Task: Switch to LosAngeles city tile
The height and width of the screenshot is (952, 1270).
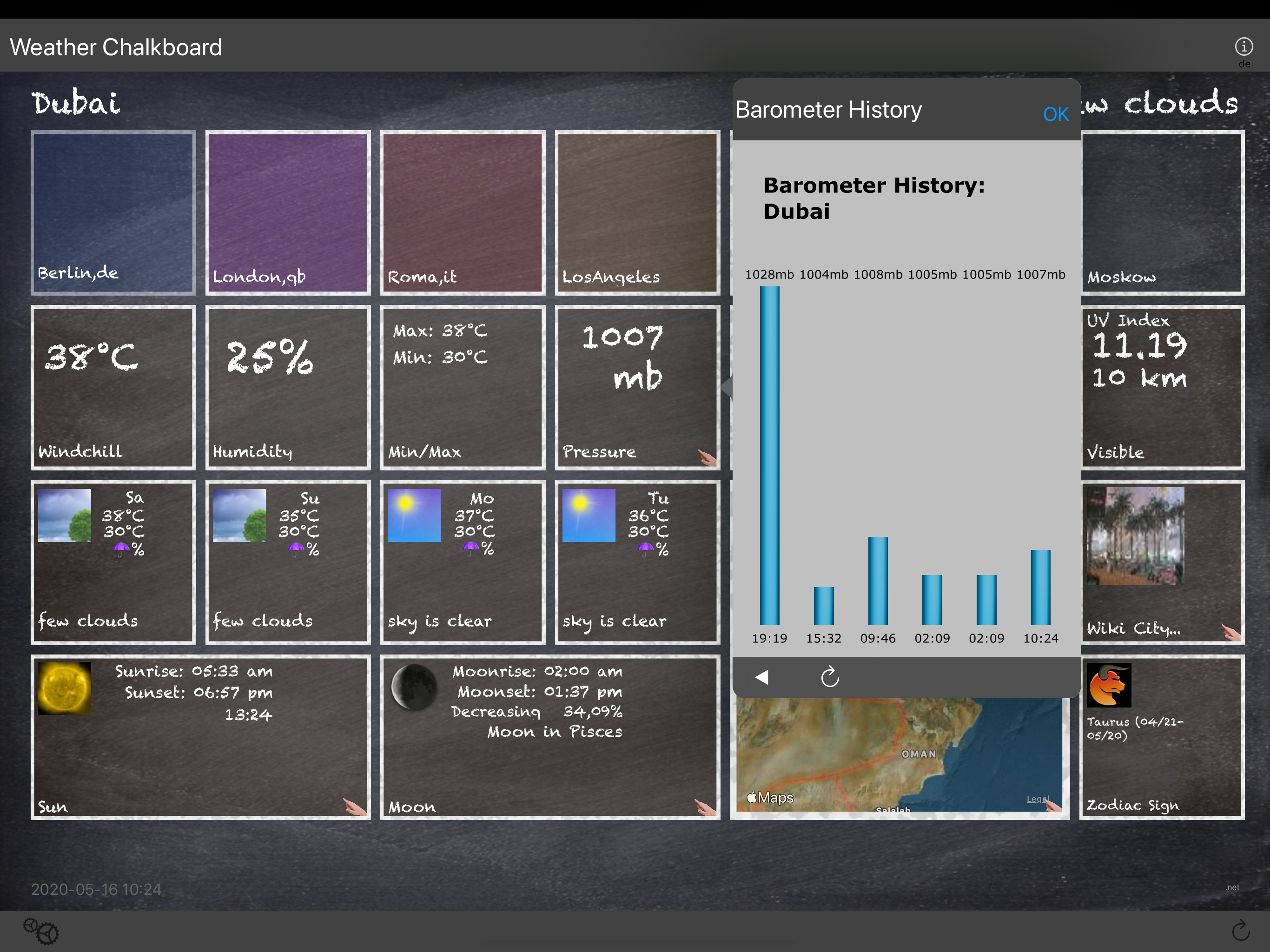Action: coord(637,212)
